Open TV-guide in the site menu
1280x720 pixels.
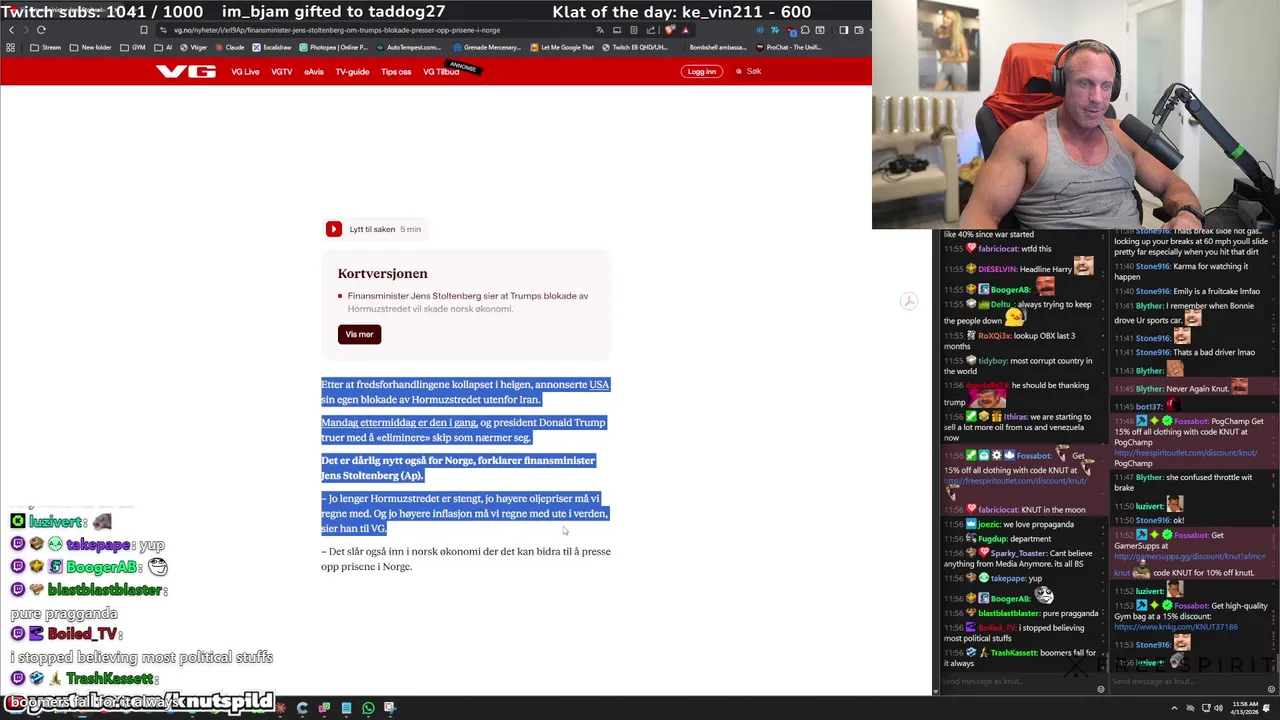point(352,72)
